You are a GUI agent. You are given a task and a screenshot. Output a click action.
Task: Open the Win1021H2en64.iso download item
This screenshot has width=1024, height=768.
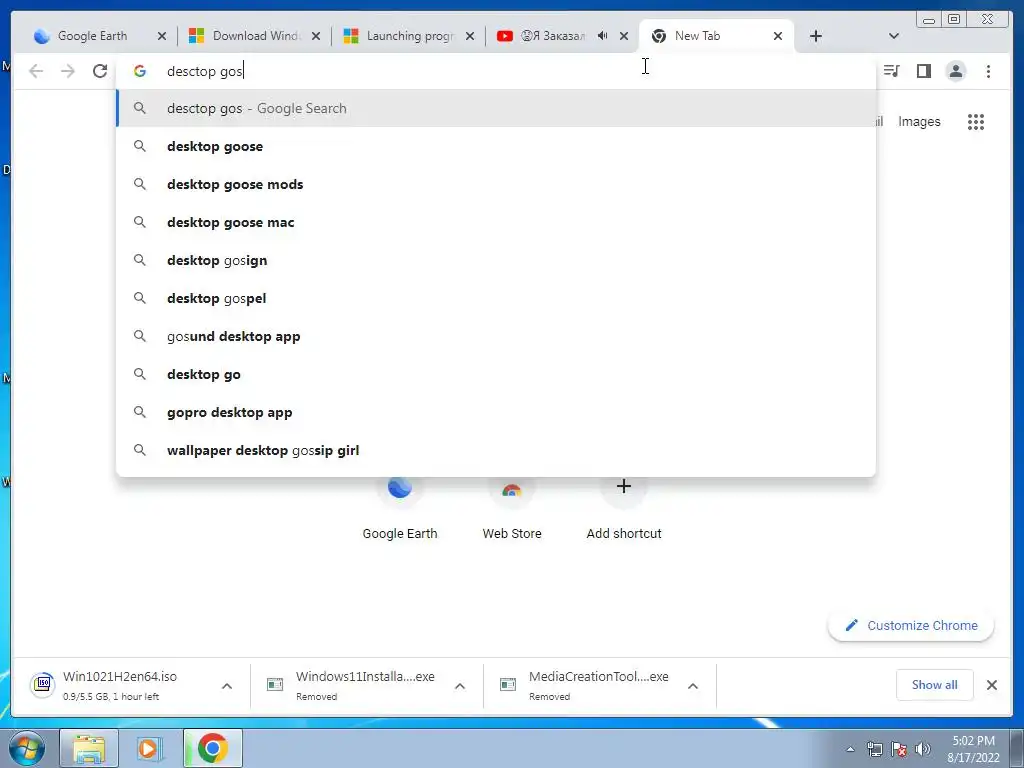point(119,685)
